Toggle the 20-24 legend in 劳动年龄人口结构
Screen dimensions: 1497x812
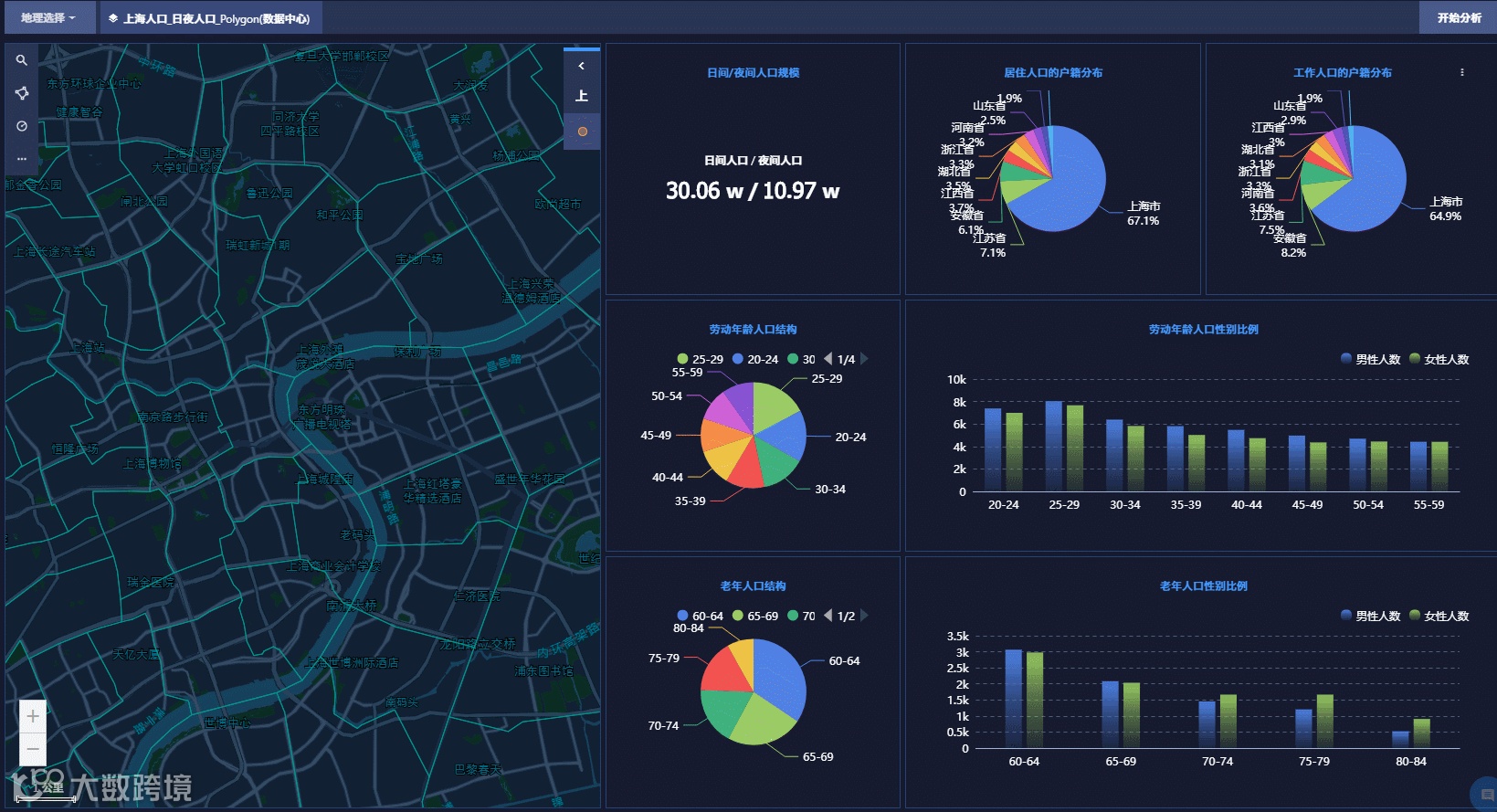[x=755, y=359]
